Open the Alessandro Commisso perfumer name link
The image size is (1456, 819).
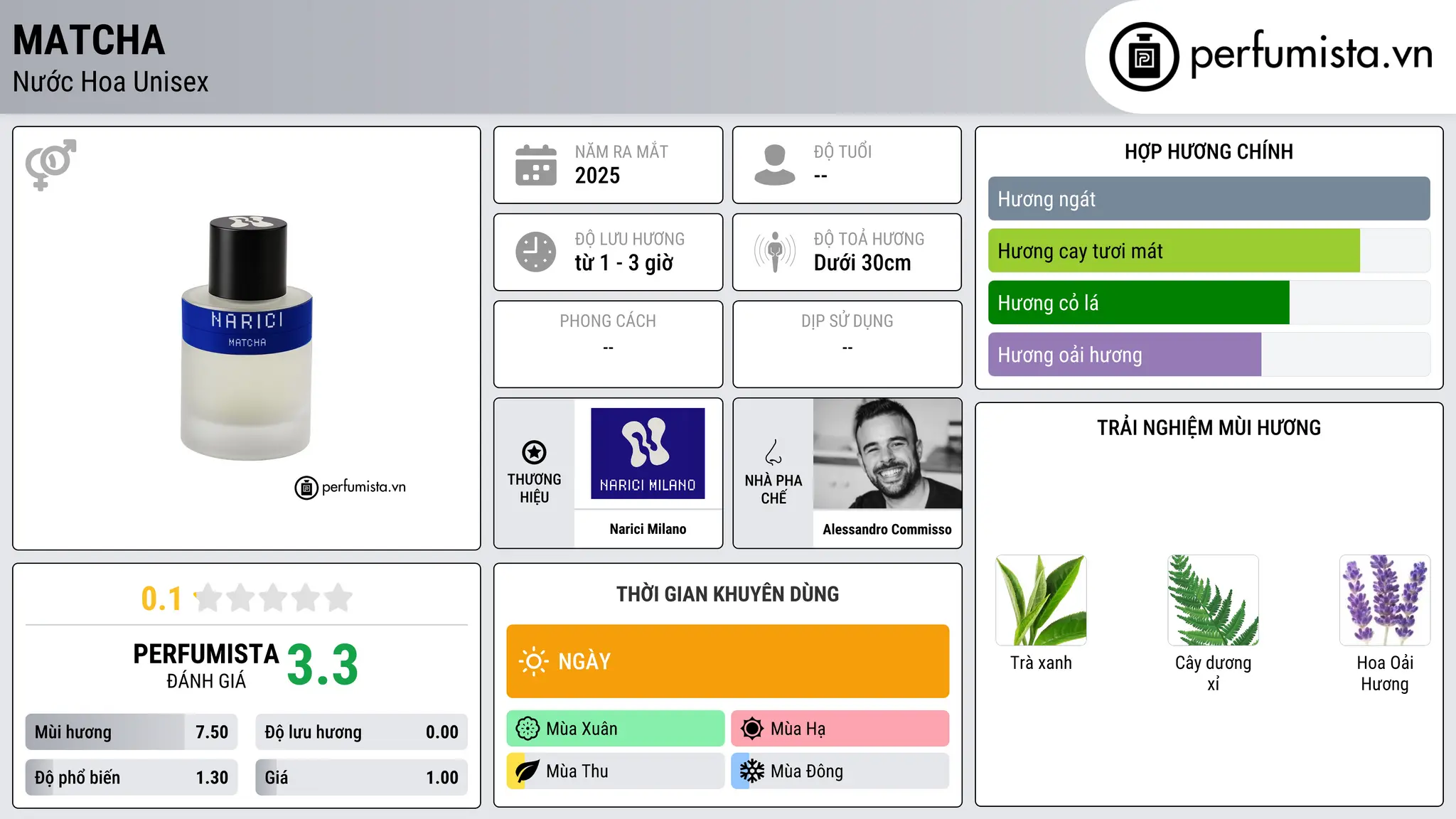pyautogui.click(x=887, y=529)
